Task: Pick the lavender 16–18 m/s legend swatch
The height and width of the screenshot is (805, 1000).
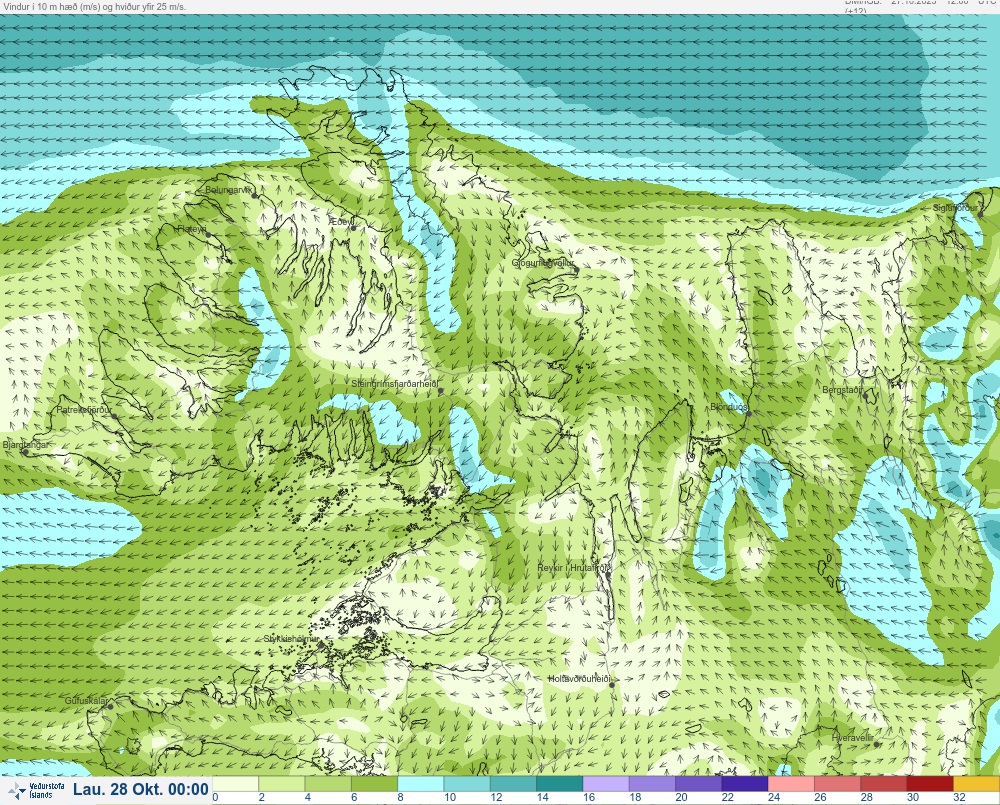Action: 606,784
